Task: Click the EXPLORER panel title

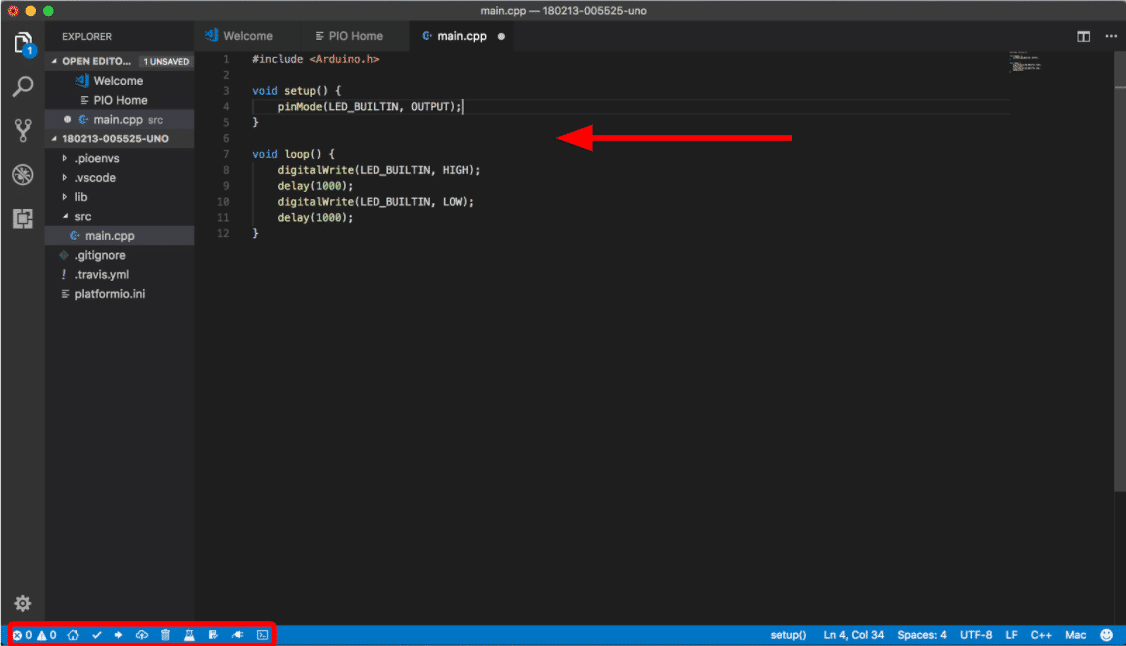Action: coord(87,37)
